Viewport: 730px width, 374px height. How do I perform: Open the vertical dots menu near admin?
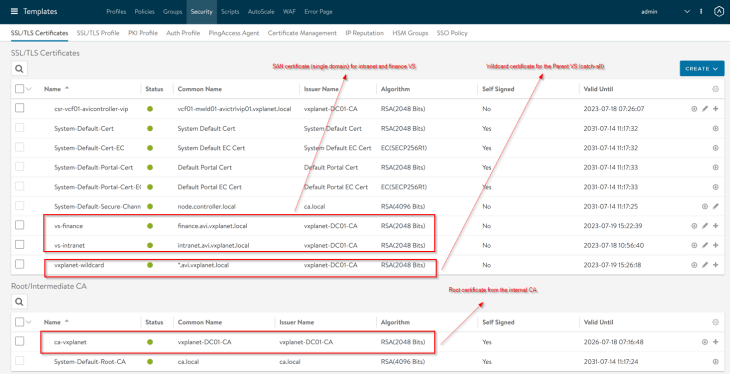(701, 12)
